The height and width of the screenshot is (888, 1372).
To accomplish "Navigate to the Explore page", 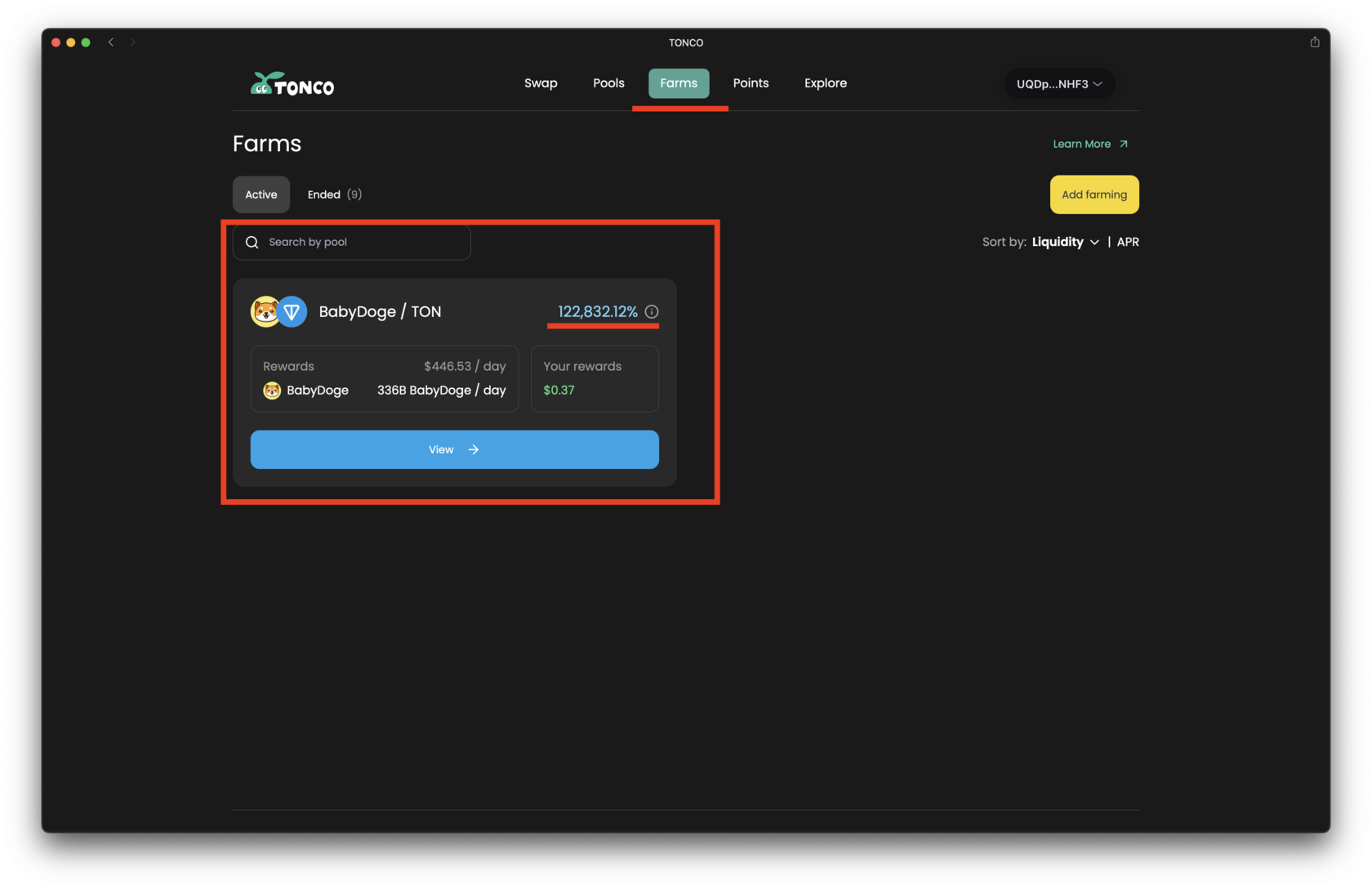I will pos(825,83).
